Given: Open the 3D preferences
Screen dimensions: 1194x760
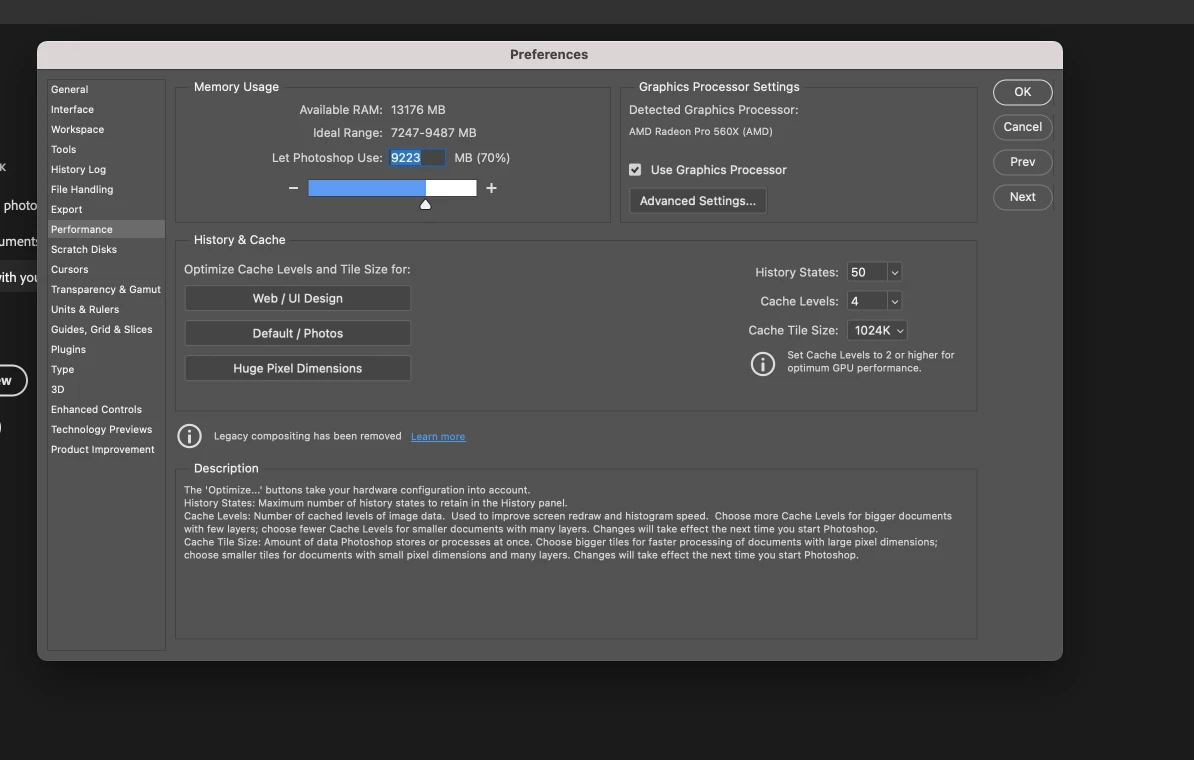Looking at the screenshot, I should [x=106, y=389].
